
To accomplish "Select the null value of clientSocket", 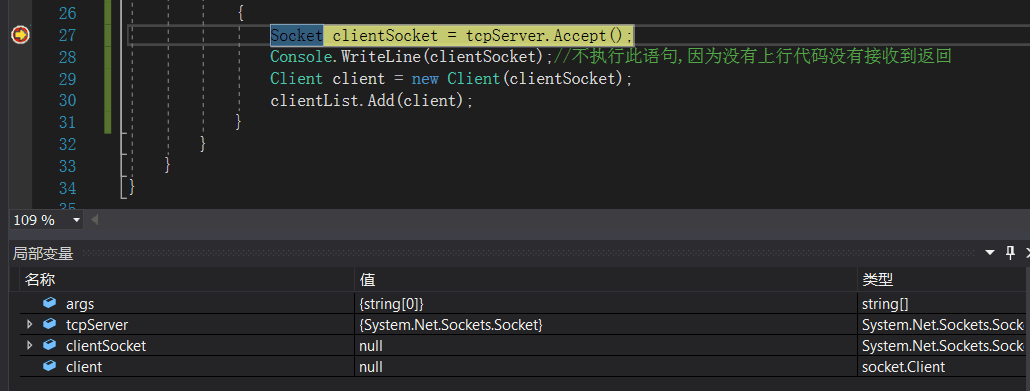I will tap(371, 346).
